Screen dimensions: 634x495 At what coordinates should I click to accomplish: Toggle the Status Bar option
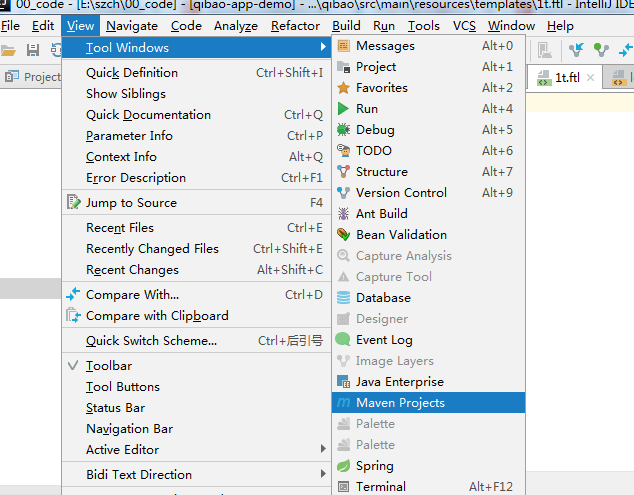[x=197, y=408]
